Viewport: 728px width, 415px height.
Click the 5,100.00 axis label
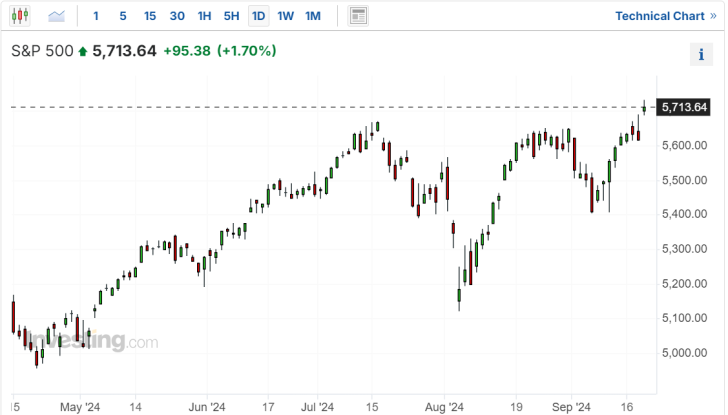click(x=684, y=318)
